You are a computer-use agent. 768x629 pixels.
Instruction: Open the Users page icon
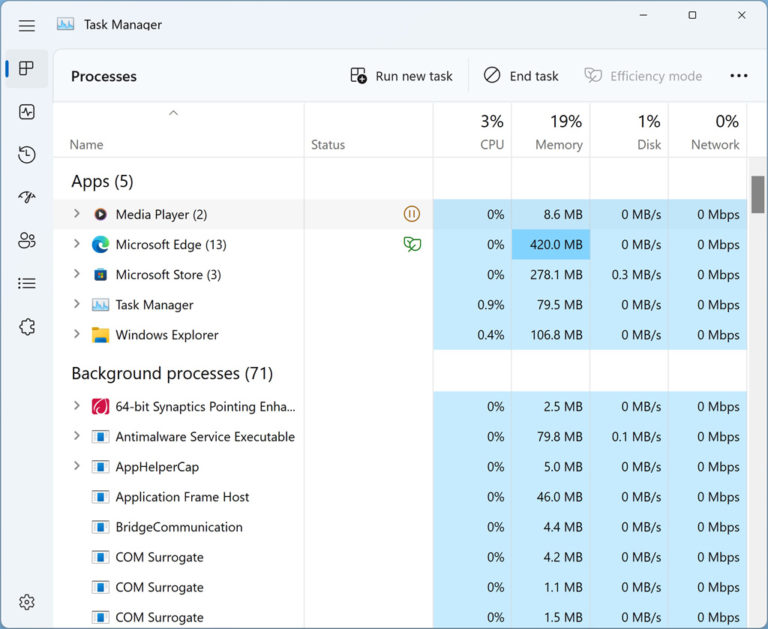(x=27, y=240)
